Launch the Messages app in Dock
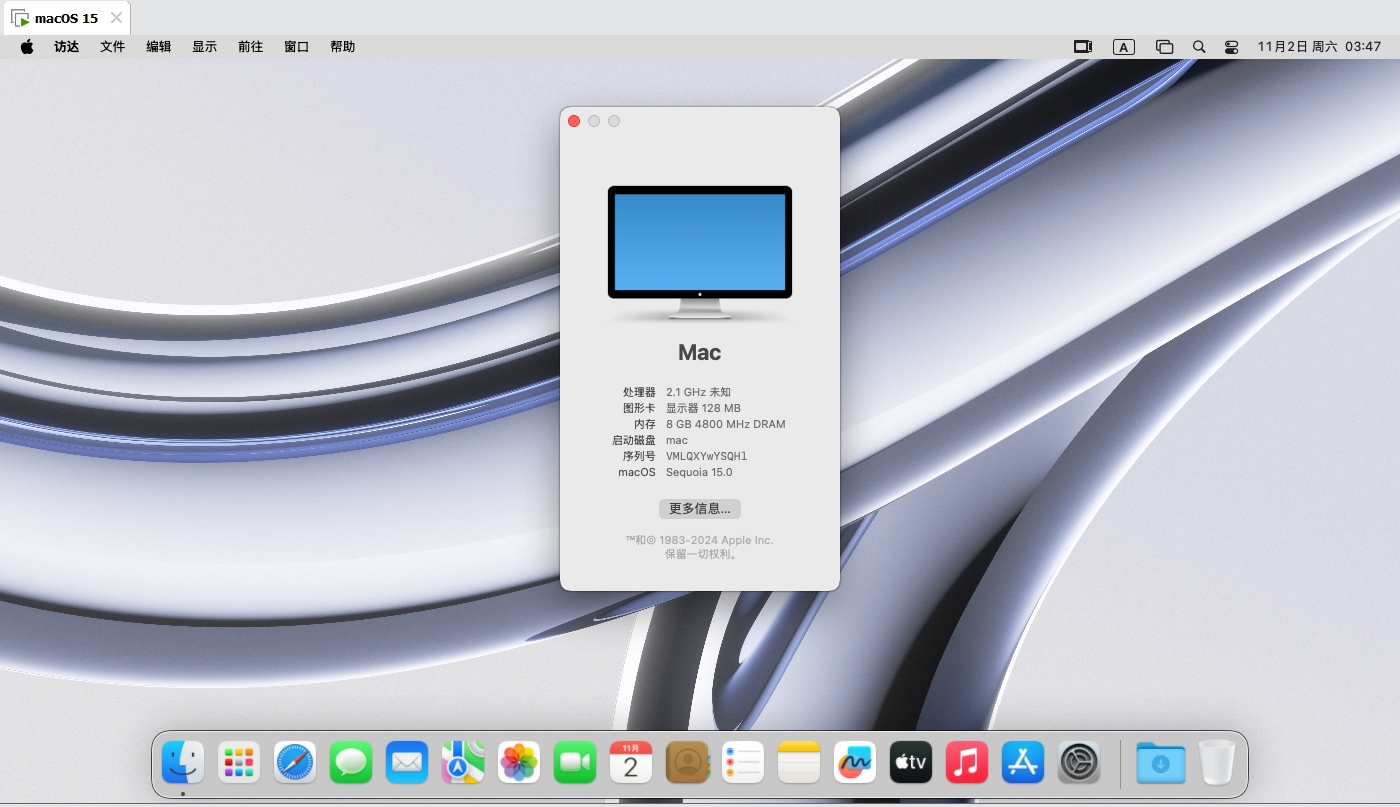The image size is (1400, 807). (351, 763)
